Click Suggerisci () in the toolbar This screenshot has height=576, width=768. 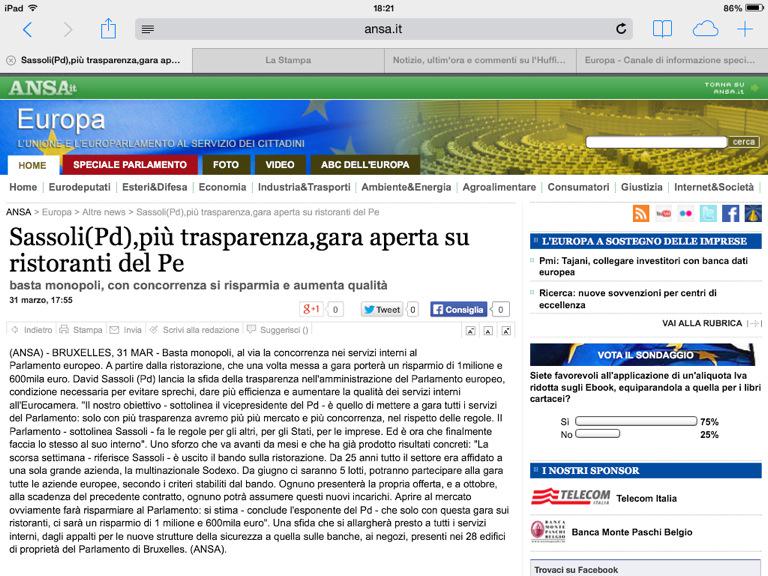coord(278,330)
